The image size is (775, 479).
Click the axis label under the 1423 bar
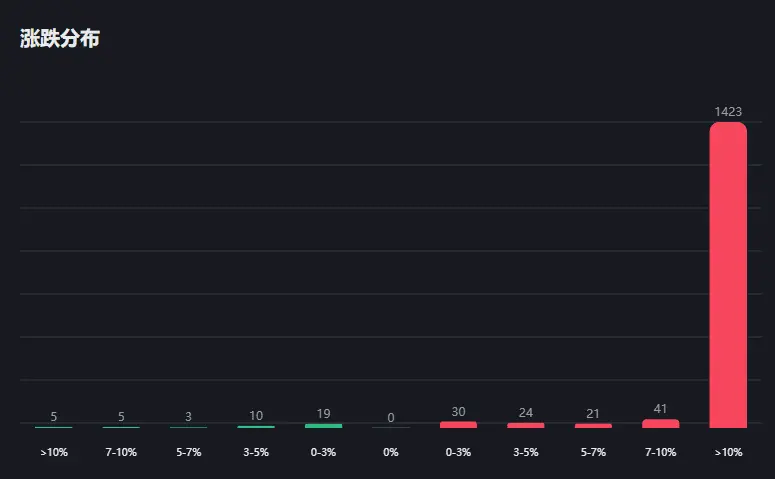tap(728, 452)
